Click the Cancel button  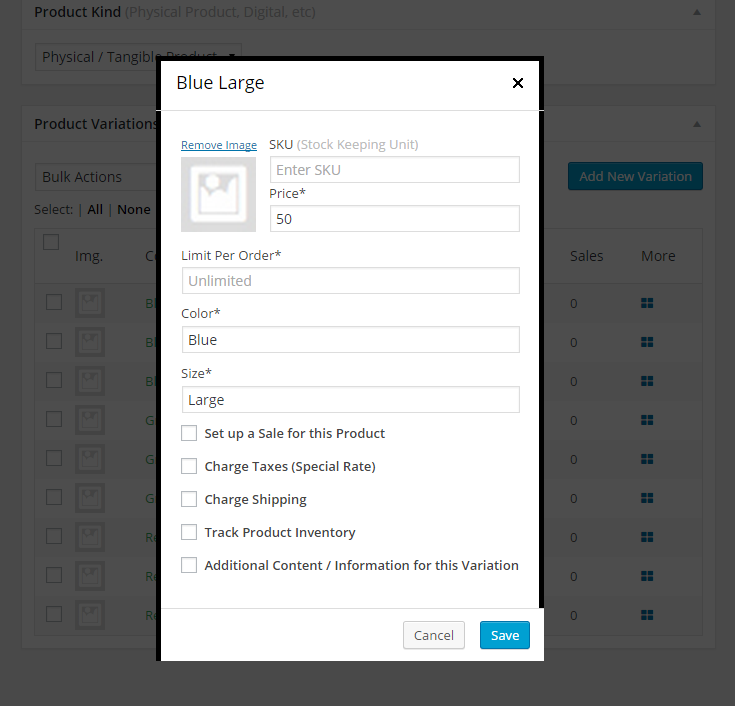(434, 635)
